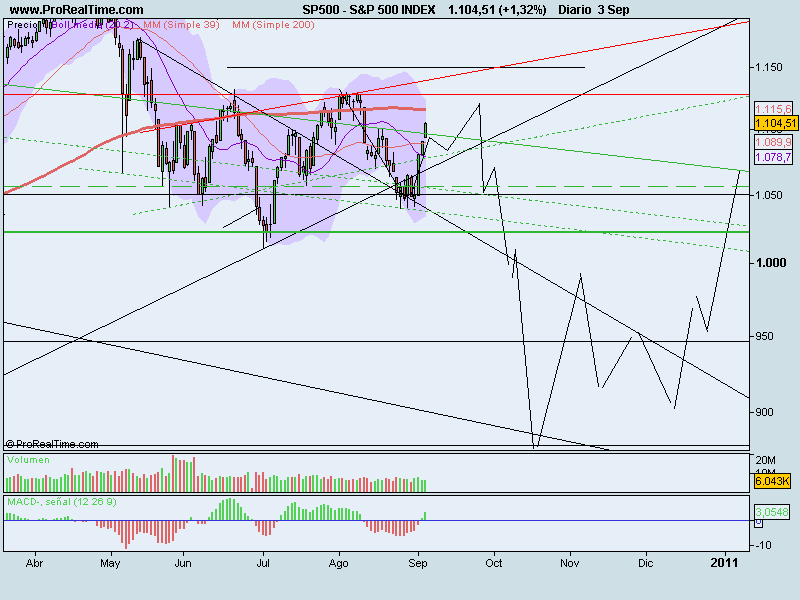Click the Ago month on time axis

pyautogui.click(x=338, y=563)
